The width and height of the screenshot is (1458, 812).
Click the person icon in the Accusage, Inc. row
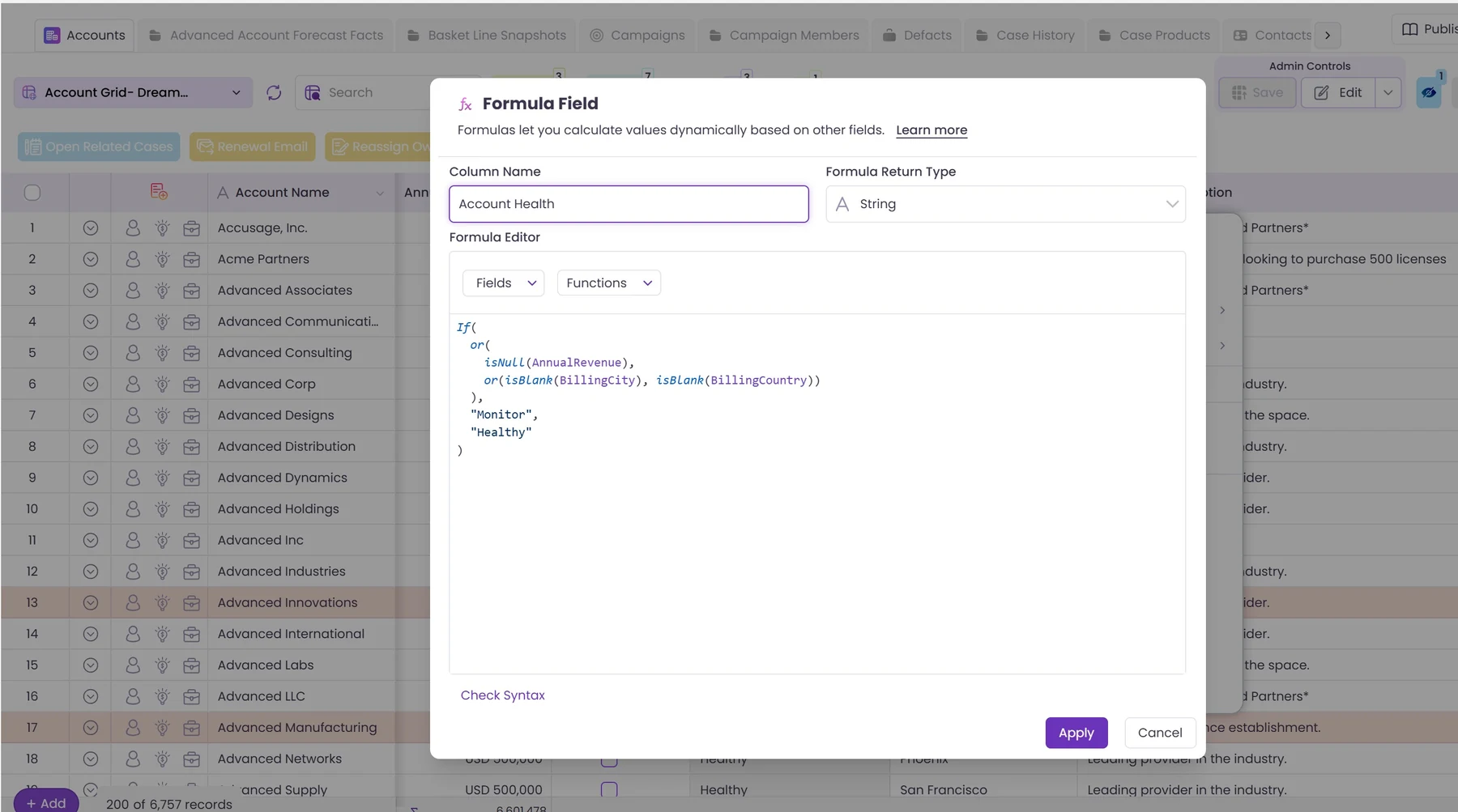(x=133, y=228)
